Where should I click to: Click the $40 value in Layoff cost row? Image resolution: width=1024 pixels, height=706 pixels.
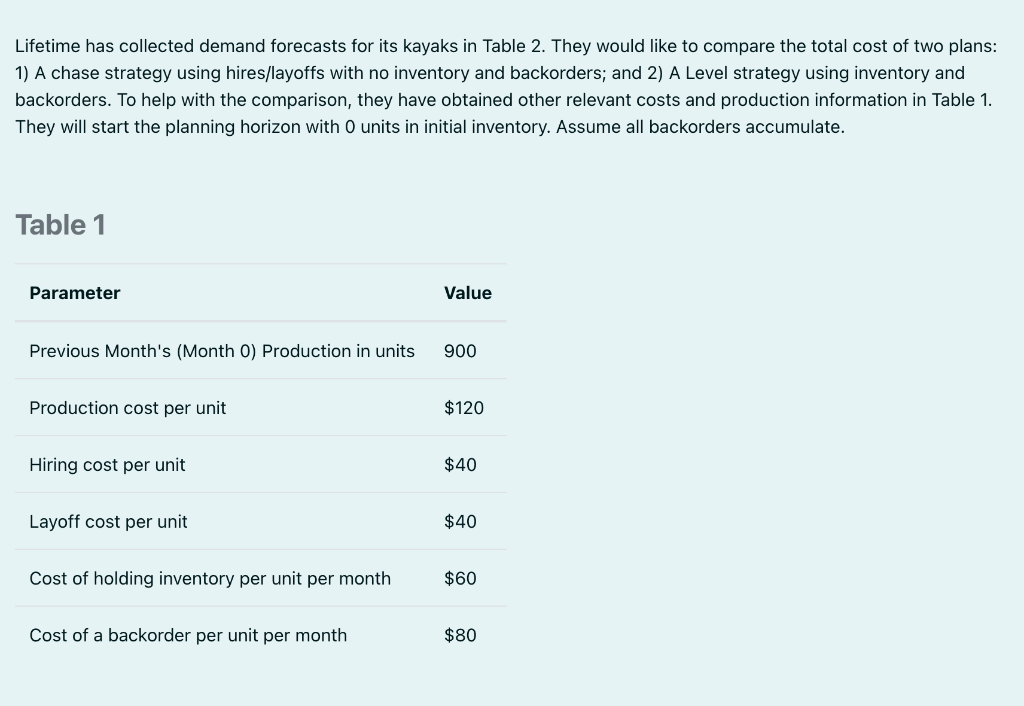(460, 522)
